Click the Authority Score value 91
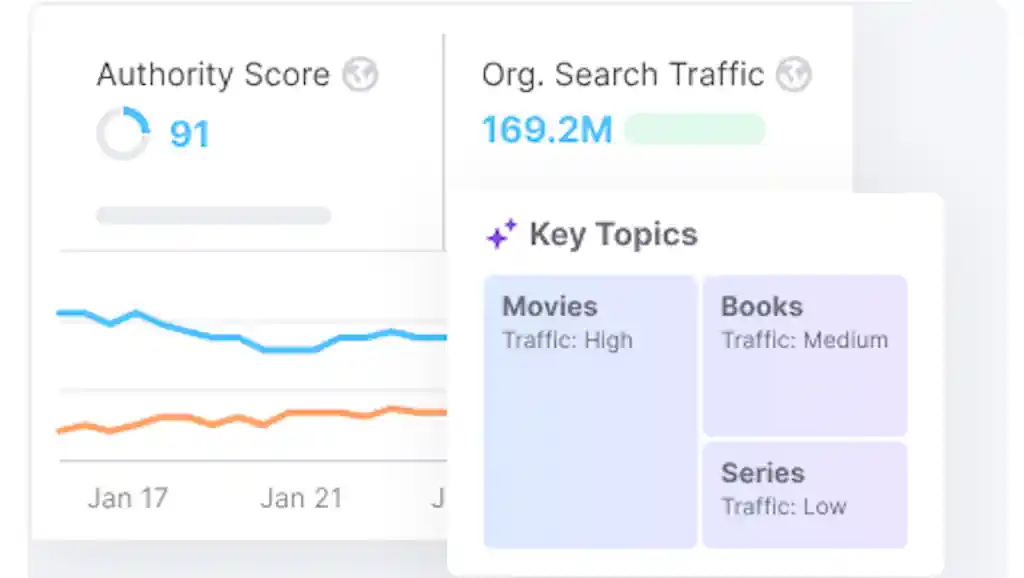This screenshot has height=578, width=1024. pos(189,135)
